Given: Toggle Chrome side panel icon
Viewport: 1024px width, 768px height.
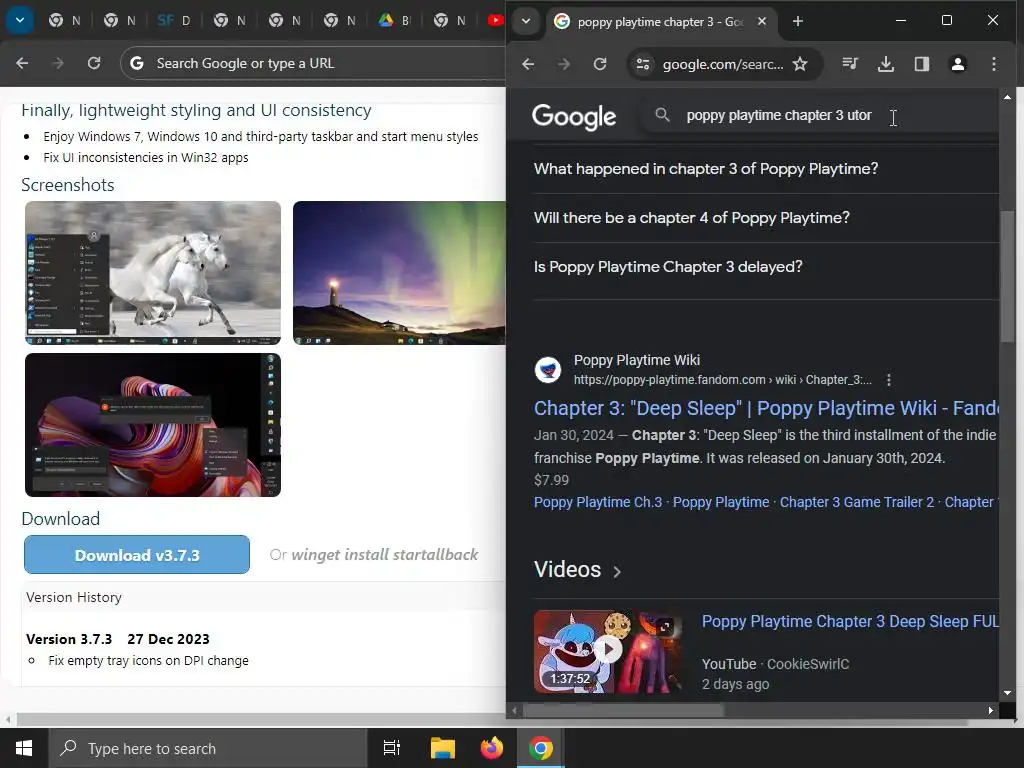Looking at the screenshot, I should (921, 64).
